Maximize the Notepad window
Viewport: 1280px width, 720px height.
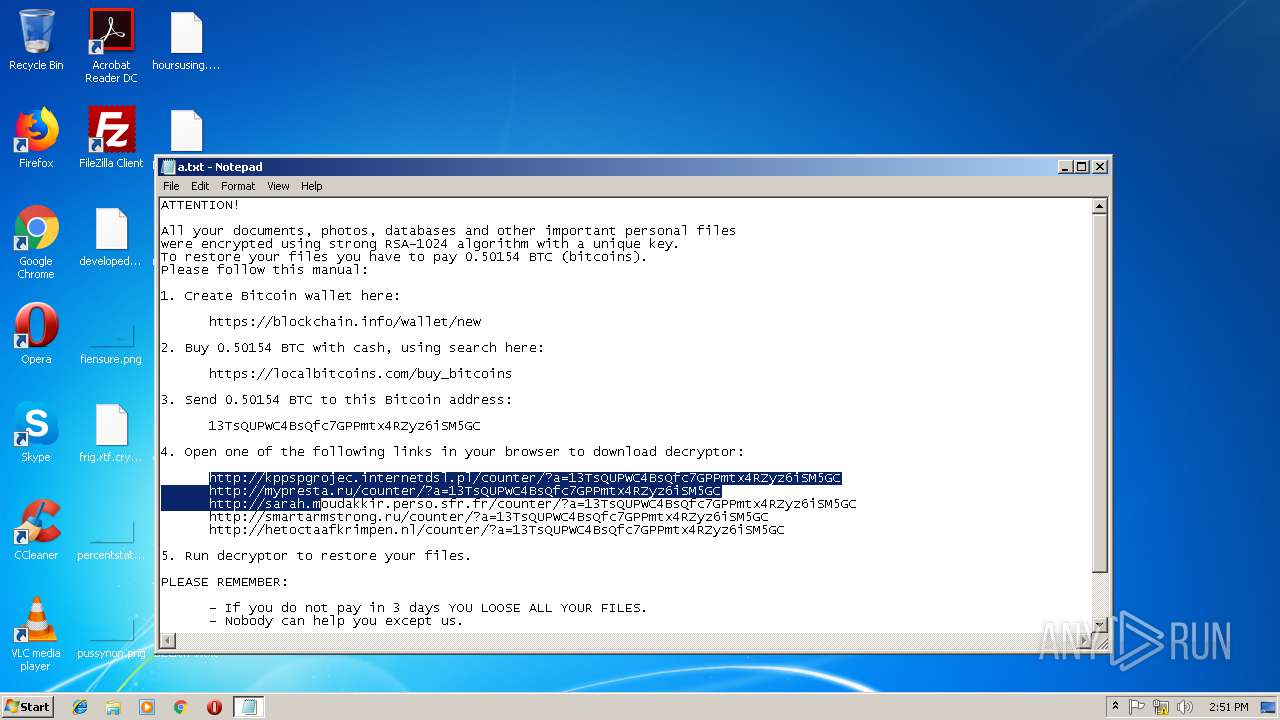pyautogui.click(x=1081, y=167)
